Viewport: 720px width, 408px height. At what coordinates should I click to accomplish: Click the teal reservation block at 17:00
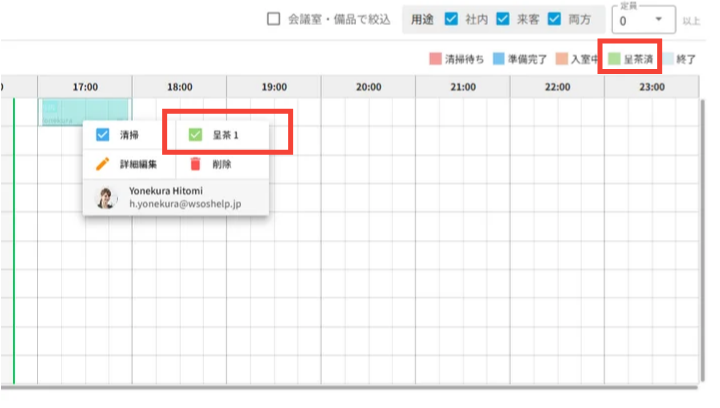(85, 112)
